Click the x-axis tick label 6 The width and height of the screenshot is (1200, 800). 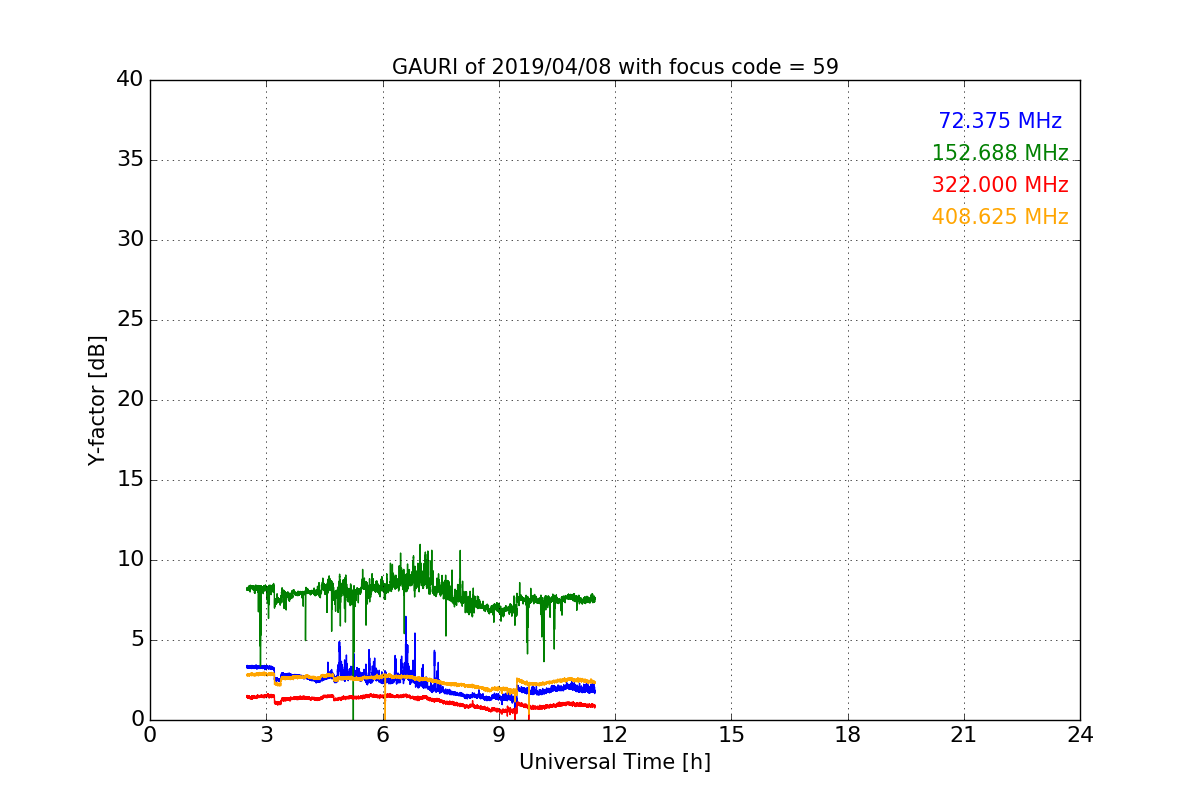[383, 734]
